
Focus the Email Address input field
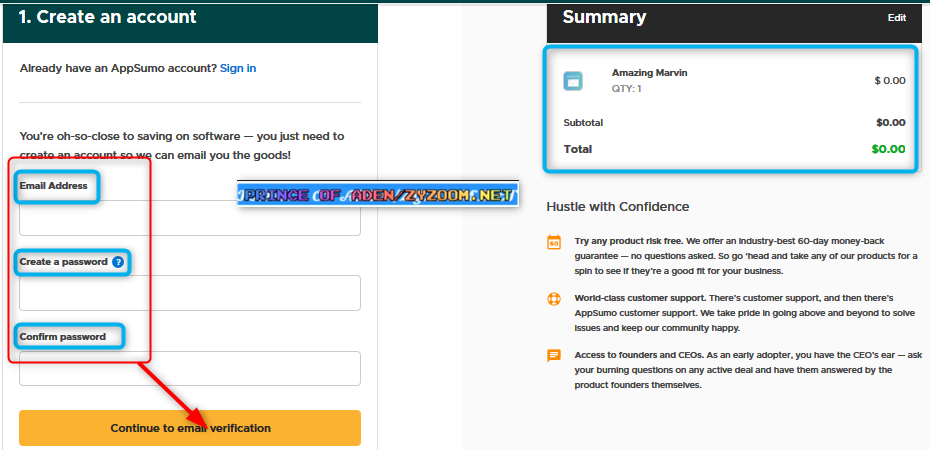[x=190, y=218]
